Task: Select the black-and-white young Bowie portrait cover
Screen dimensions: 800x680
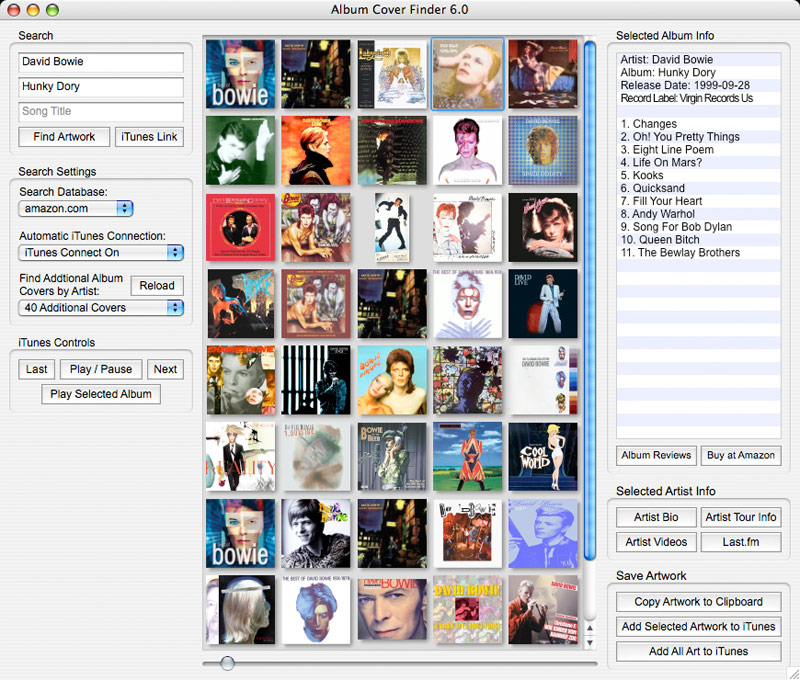Action: [x=316, y=534]
